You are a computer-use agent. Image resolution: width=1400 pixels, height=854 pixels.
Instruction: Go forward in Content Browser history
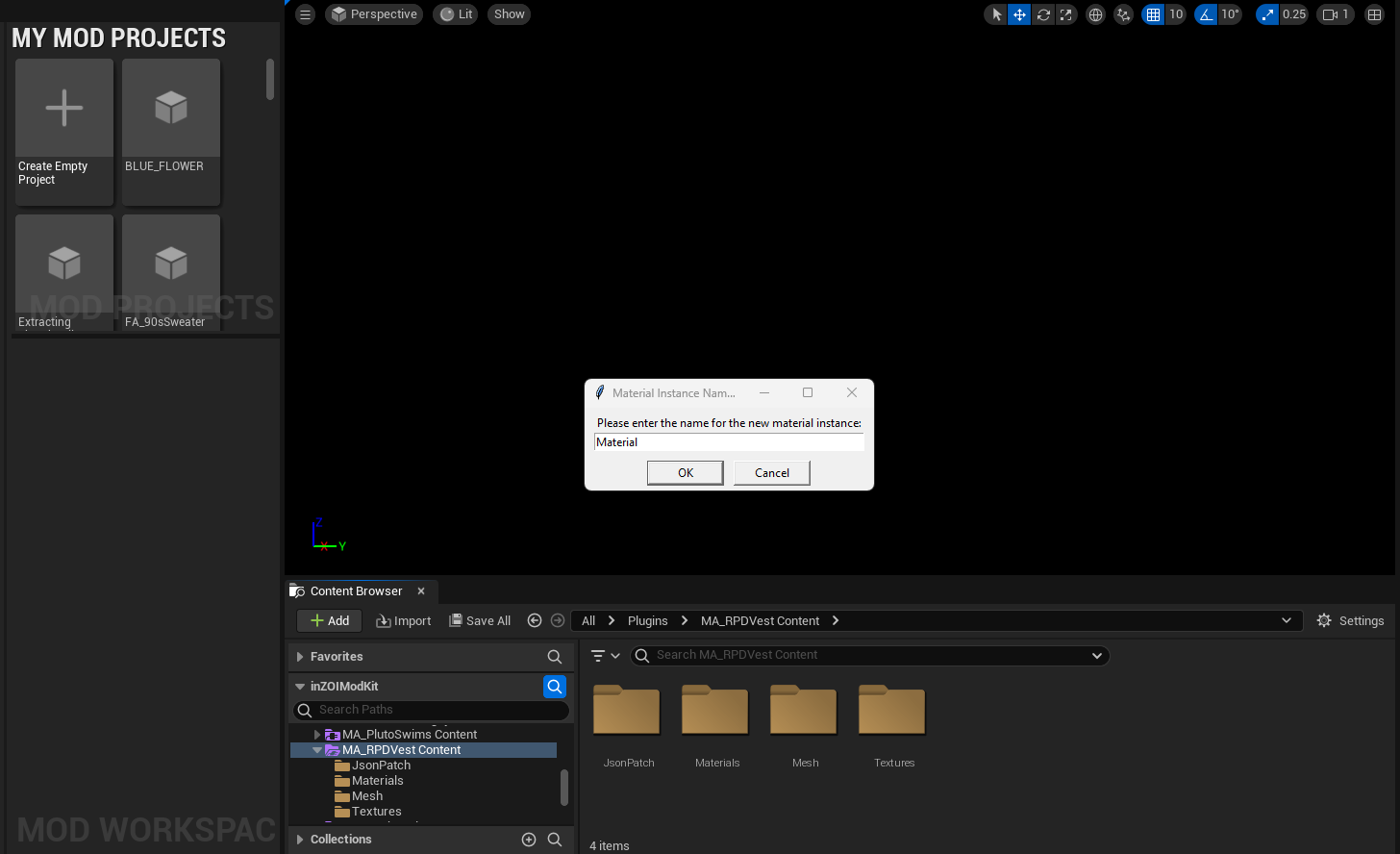(558, 620)
